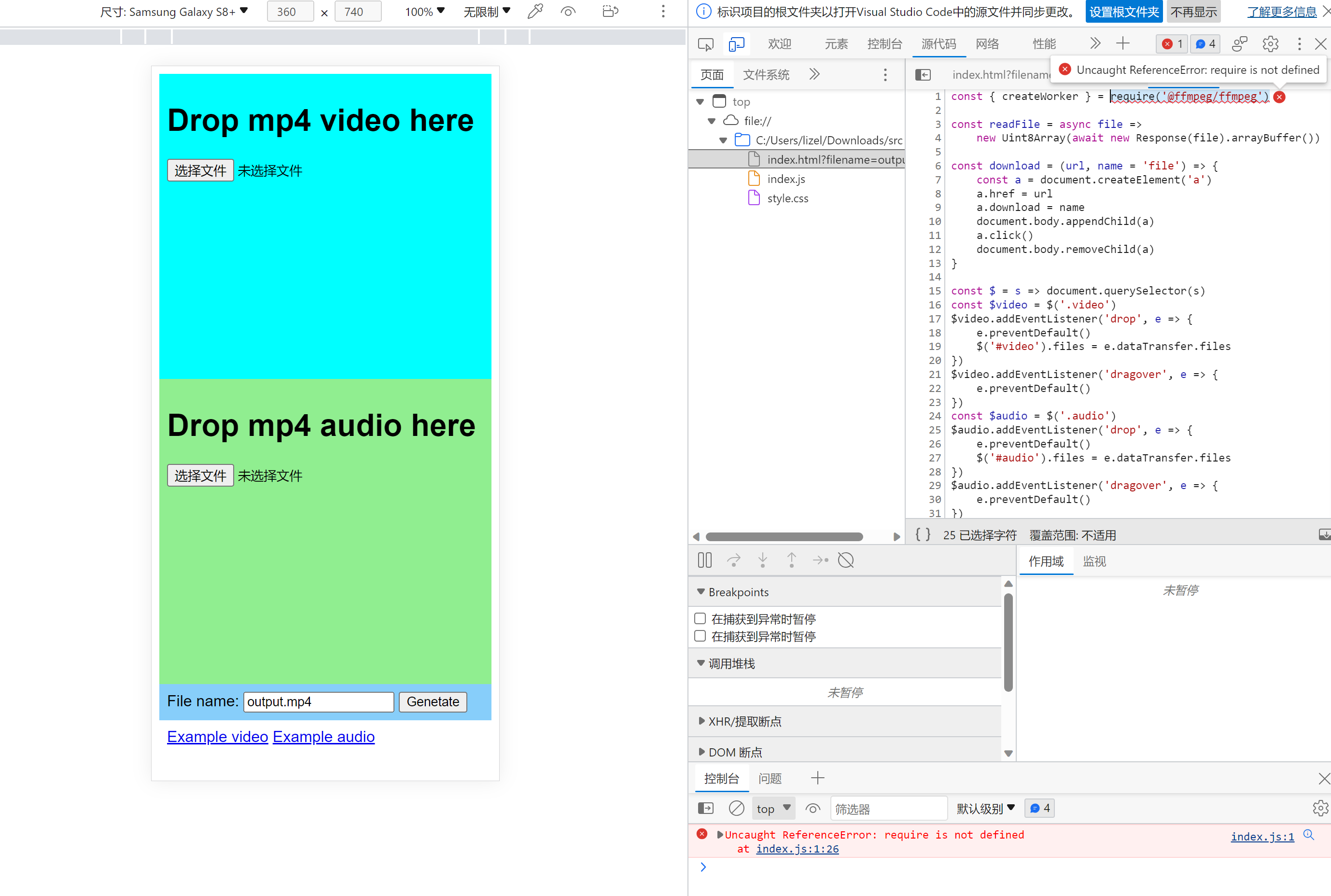
Task: Show the console sidebar
Action: pyautogui.click(x=706, y=808)
